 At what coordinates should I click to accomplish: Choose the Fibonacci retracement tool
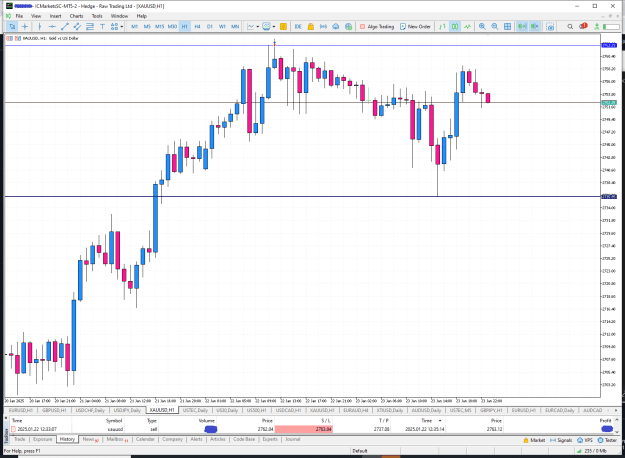(x=90, y=27)
